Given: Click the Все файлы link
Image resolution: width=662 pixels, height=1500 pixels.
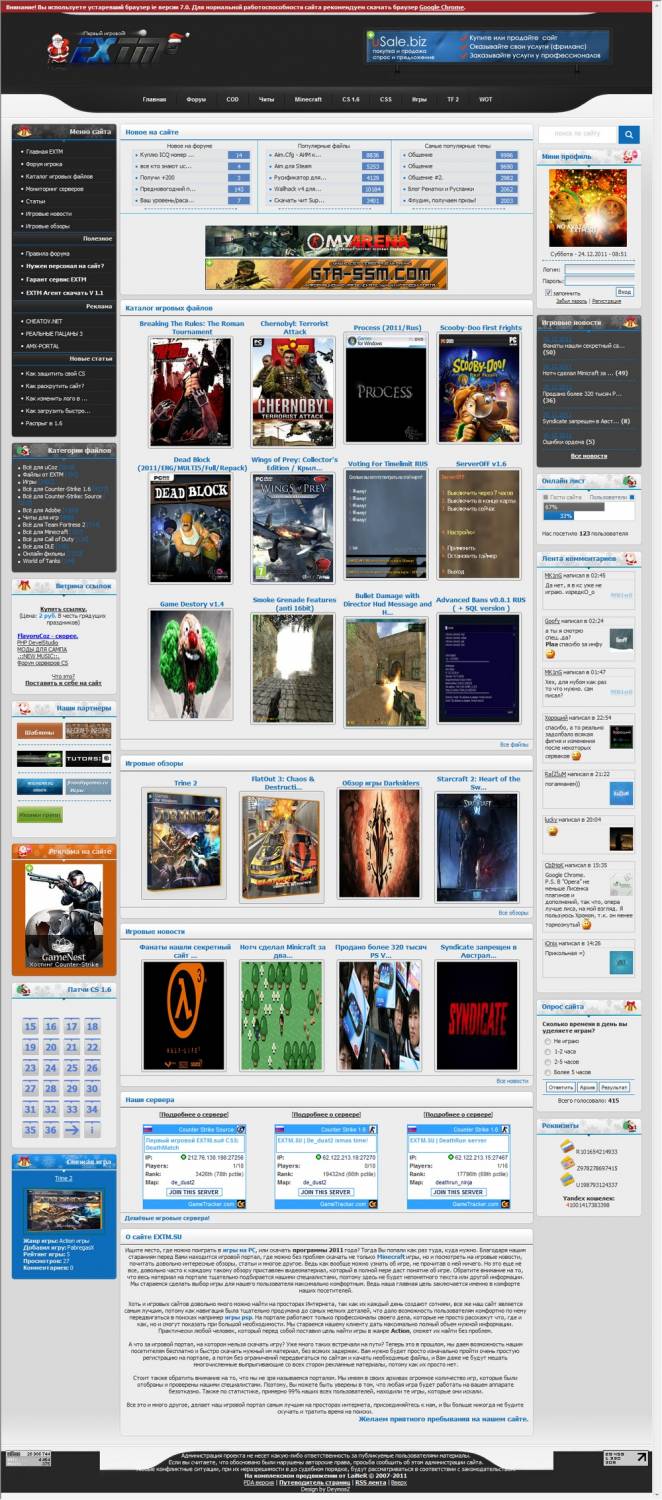Looking at the screenshot, I should click(x=514, y=744).
